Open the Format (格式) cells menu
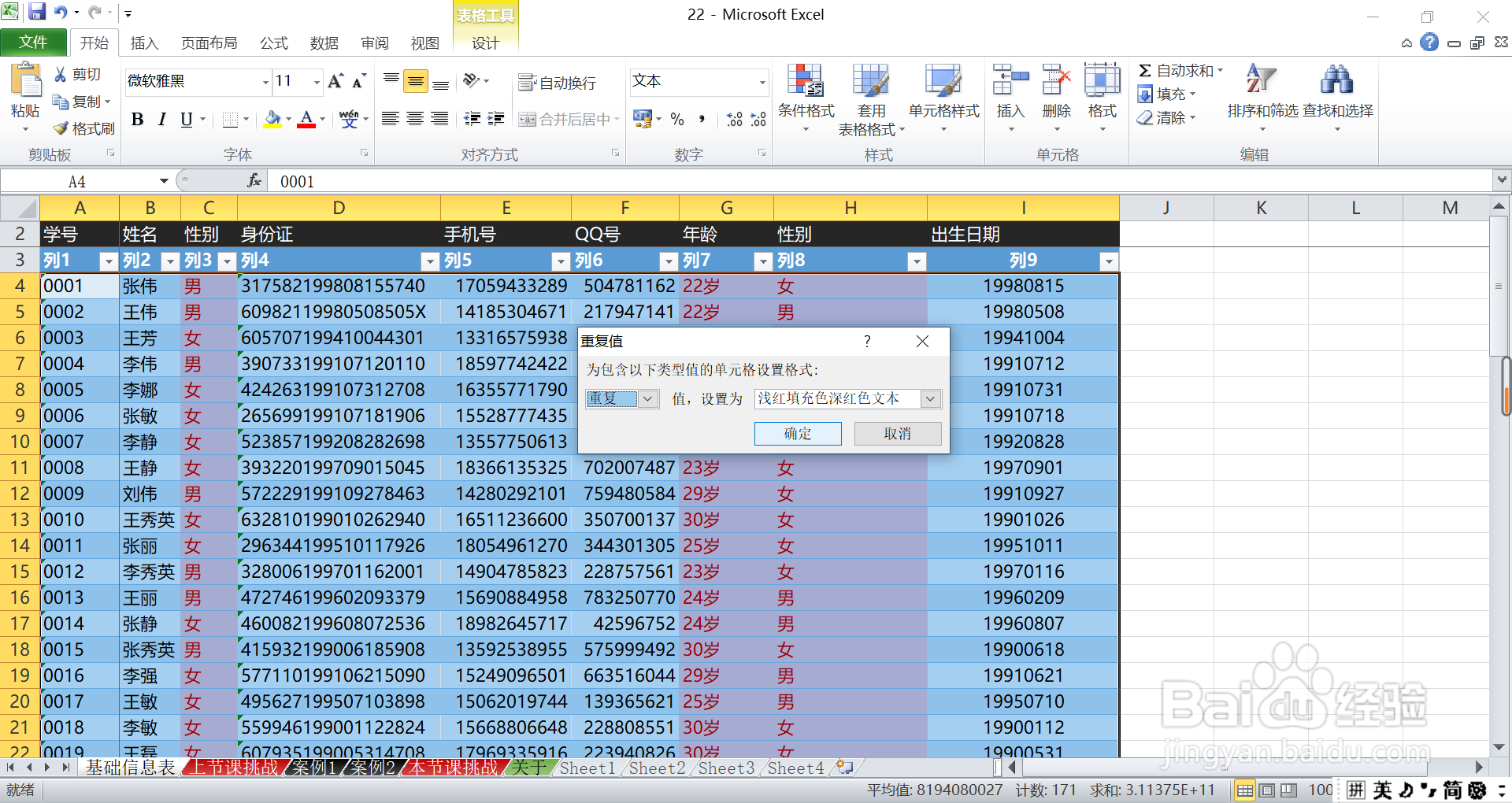This screenshot has height=803, width=1512. pyautogui.click(x=1102, y=98)
